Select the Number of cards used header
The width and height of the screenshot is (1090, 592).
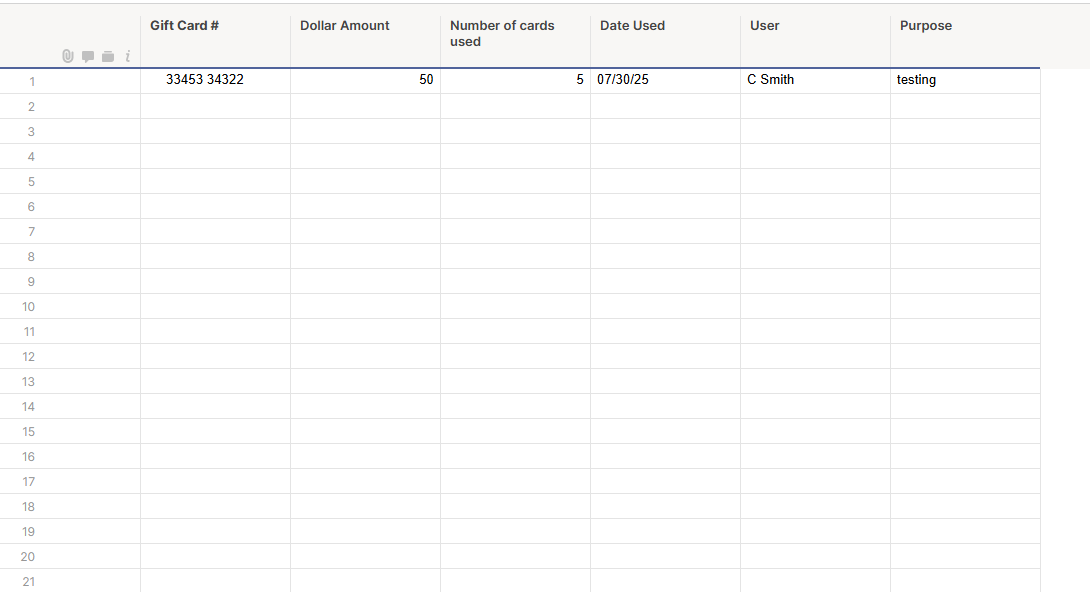[x=516, y=42]
